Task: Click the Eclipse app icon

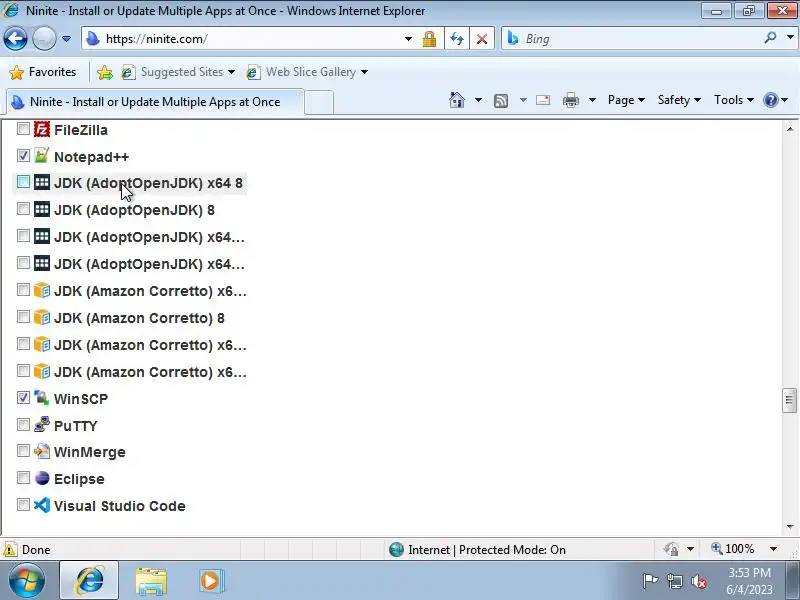Action: click(x=42, y=478)
